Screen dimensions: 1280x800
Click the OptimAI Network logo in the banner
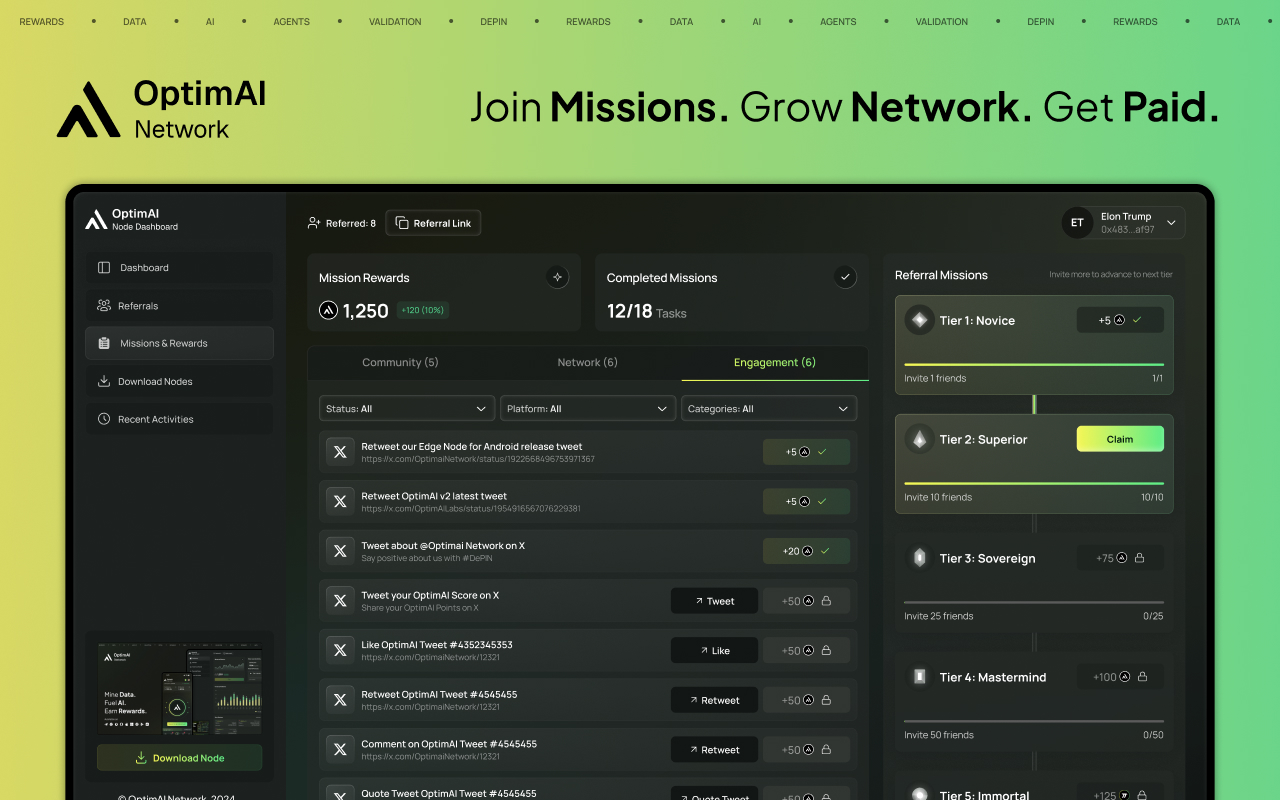(x=162, y=110)
